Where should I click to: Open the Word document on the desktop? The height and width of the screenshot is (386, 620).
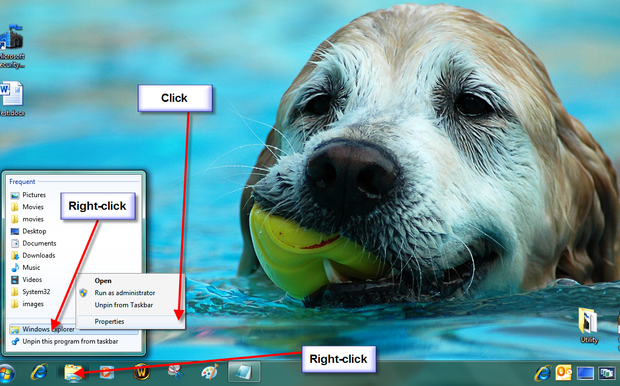pyautogui.click(x=12, y=99)
